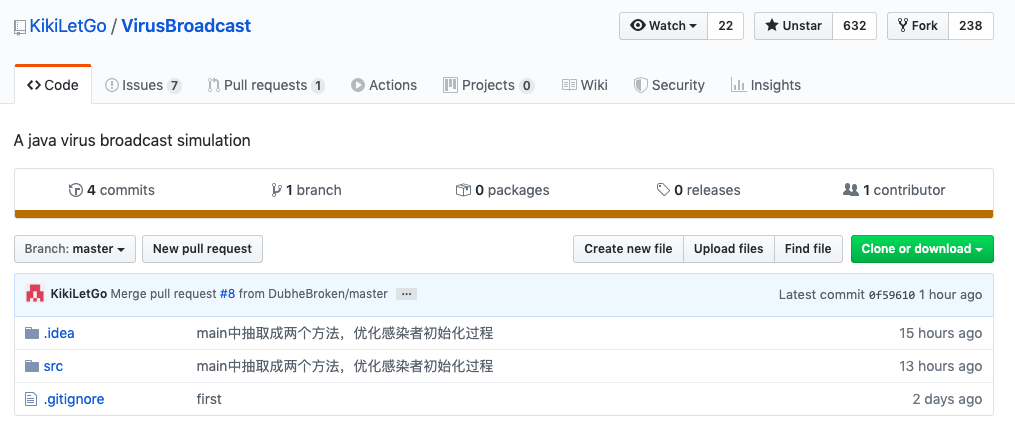
Task: Click the Fork button
Action: click(918, 26)
